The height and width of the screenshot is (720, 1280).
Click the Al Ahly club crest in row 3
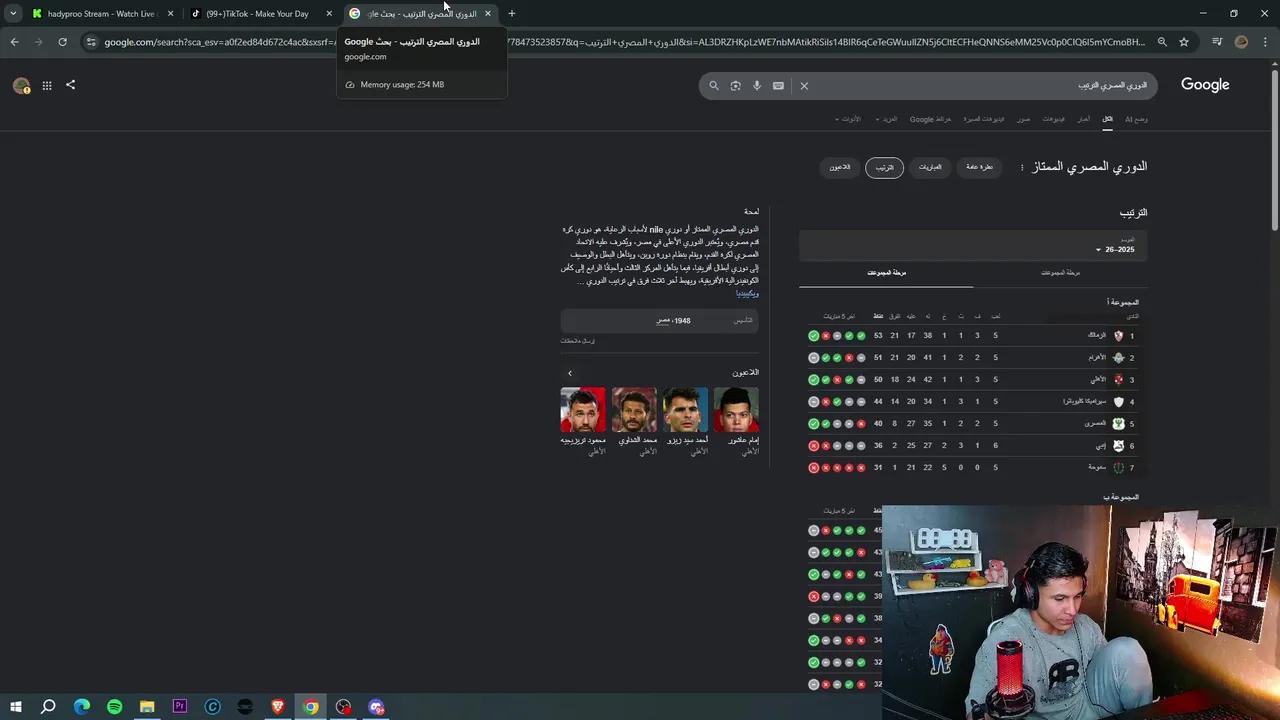pyautogui.click(x=1118, y=380)
